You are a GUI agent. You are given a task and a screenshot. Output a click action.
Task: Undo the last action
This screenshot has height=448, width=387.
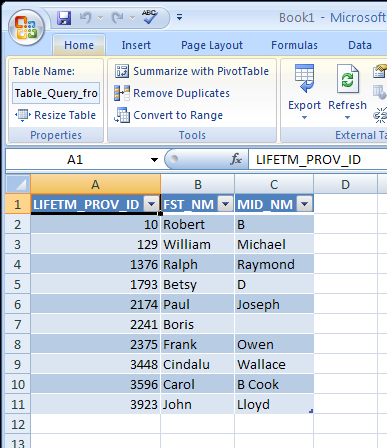(85, 17)
